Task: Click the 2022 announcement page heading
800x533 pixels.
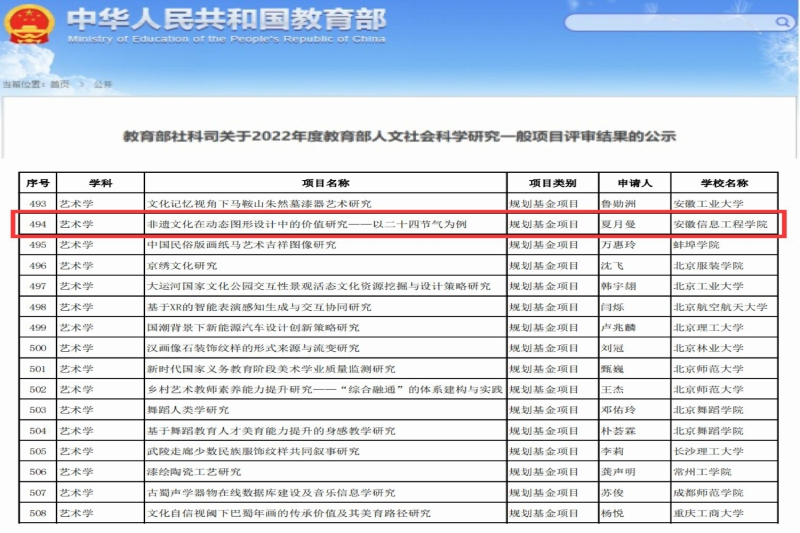Action: pyautogui.click(x=399, y=136)
